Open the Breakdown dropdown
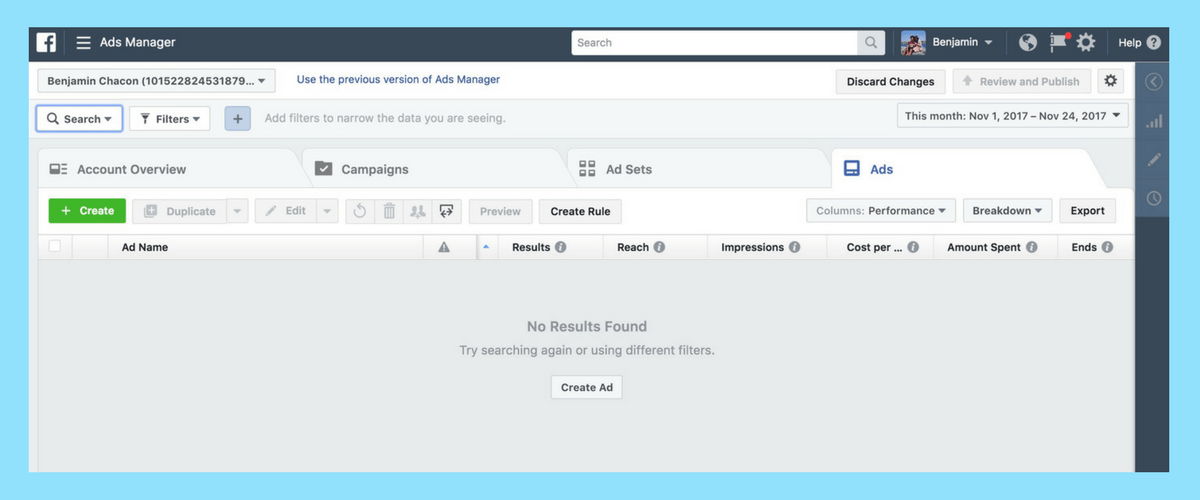Image resolution: width=1200 pixels, height=500 pixels. tap(1007, 211)
